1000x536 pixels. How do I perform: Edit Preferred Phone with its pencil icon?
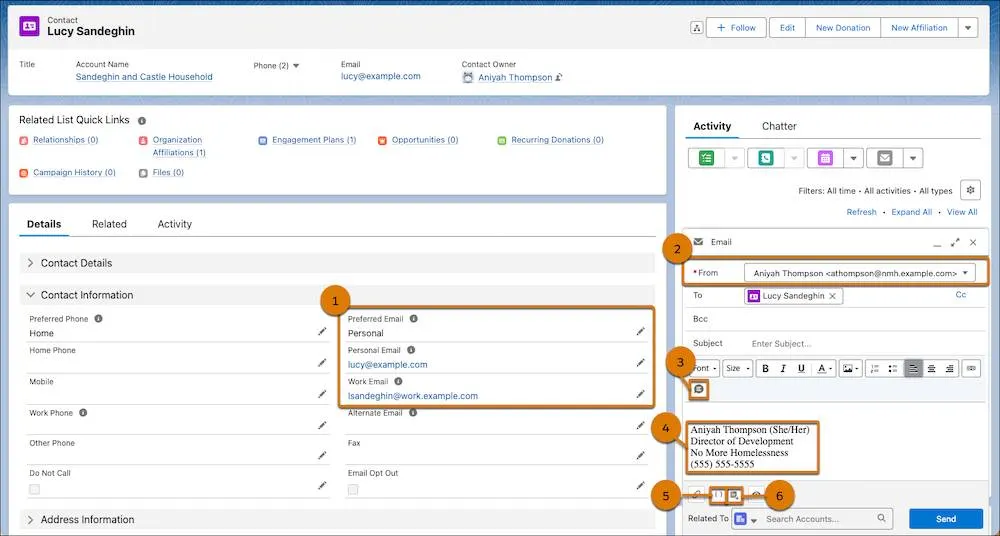click(x=322, y=332)
